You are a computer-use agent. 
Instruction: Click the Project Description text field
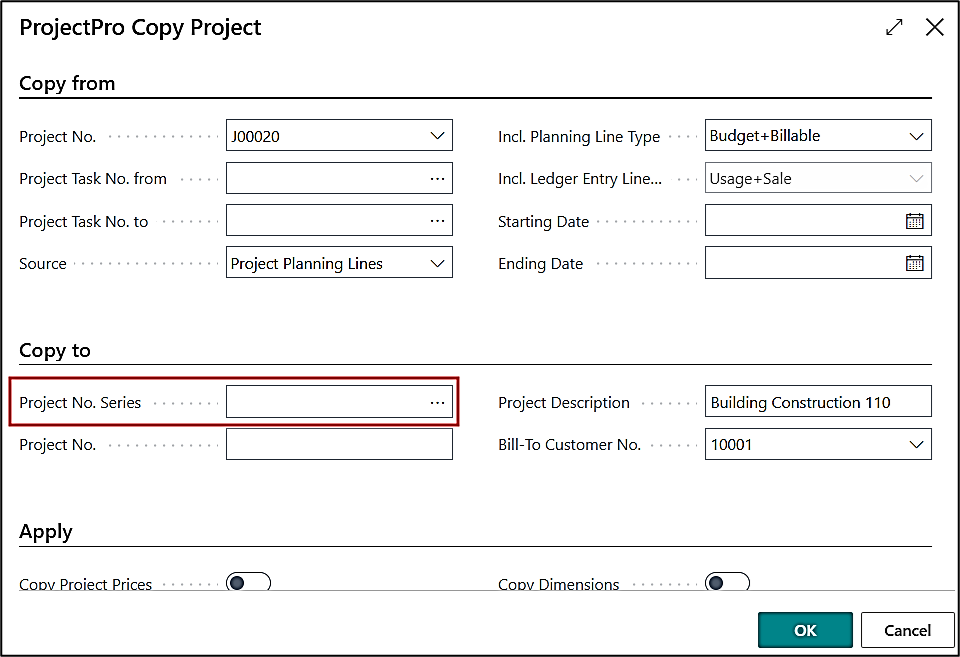817,402
